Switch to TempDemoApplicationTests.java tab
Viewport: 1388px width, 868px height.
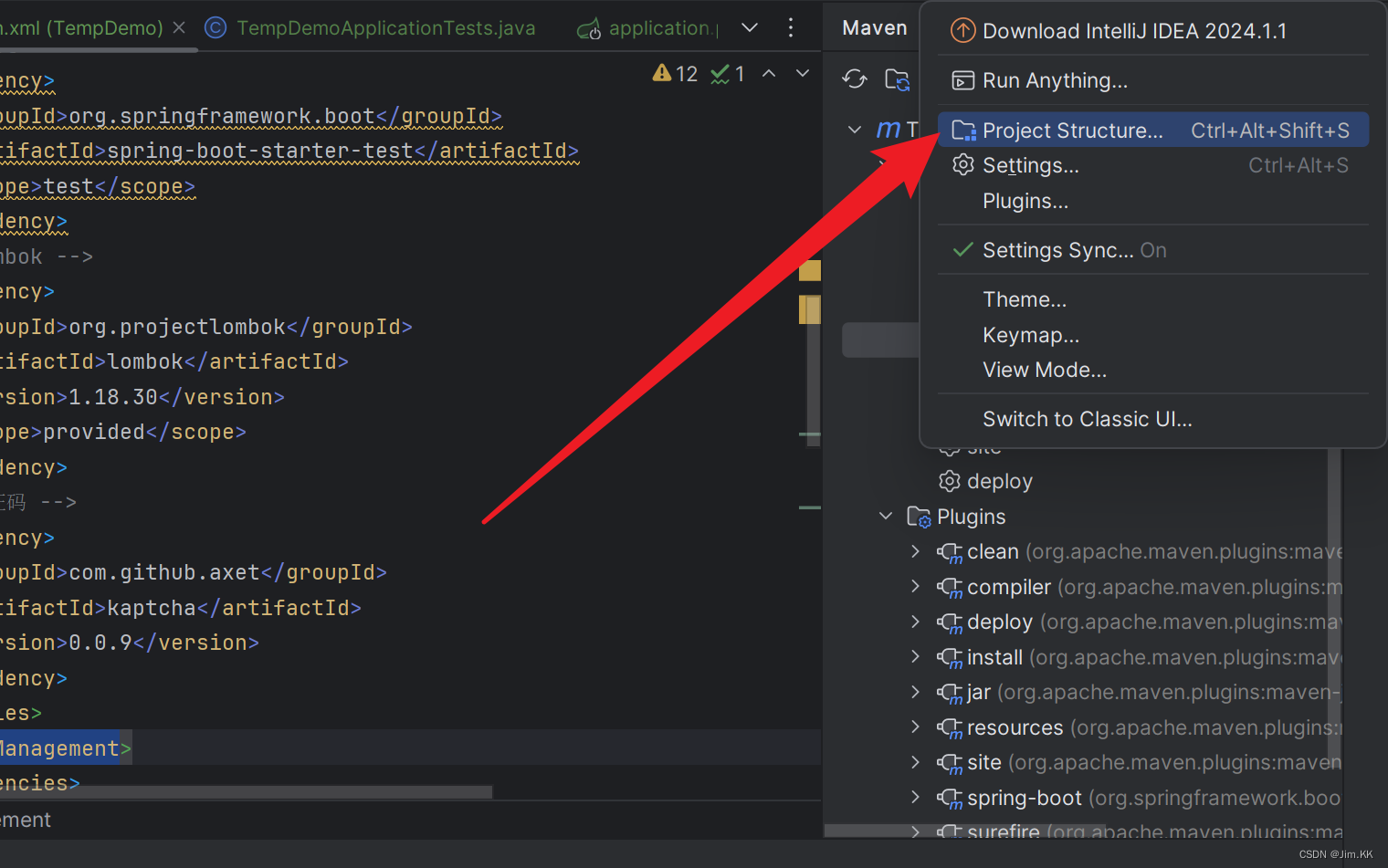371,27
